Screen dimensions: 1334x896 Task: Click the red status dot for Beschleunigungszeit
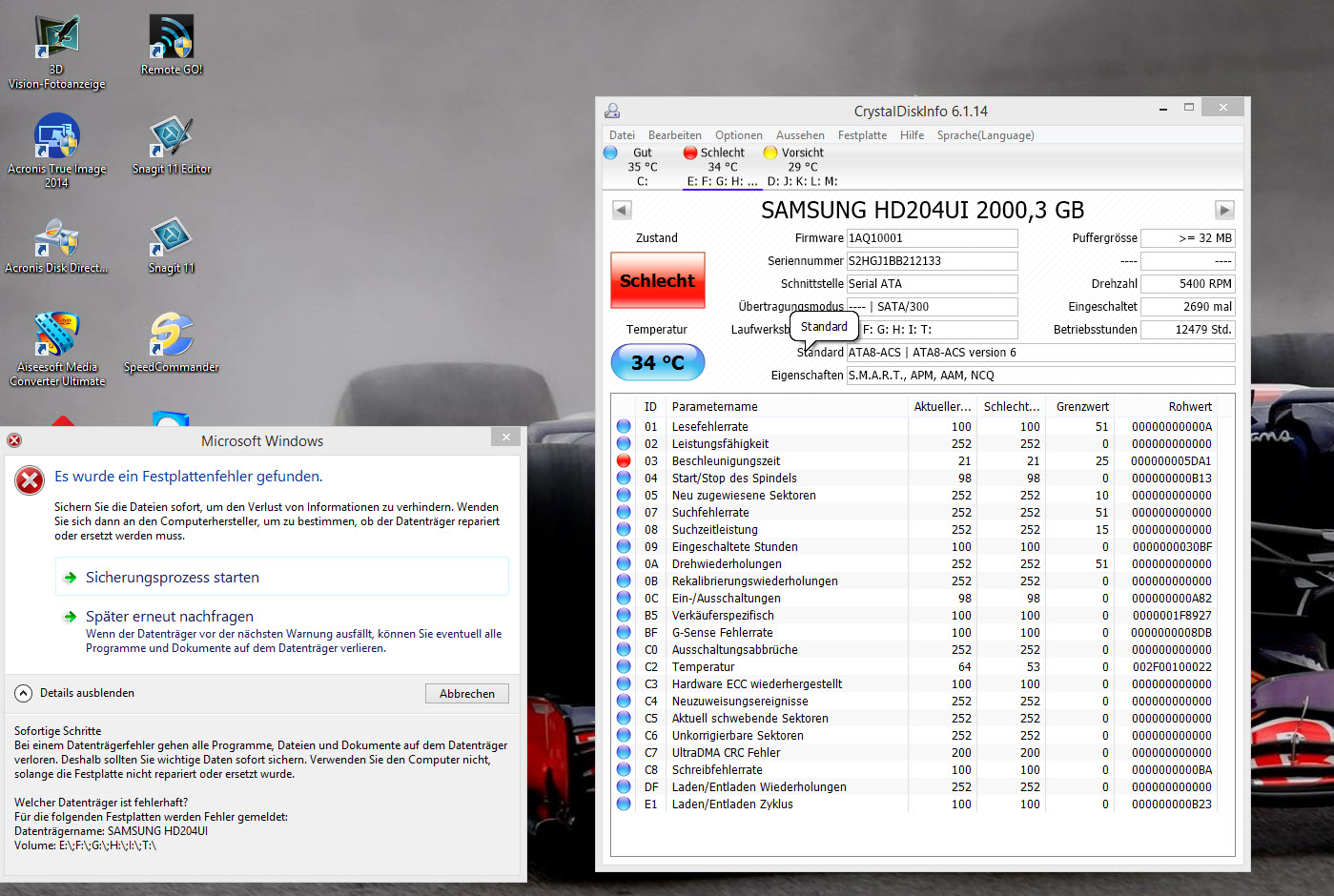coord(624,460)
